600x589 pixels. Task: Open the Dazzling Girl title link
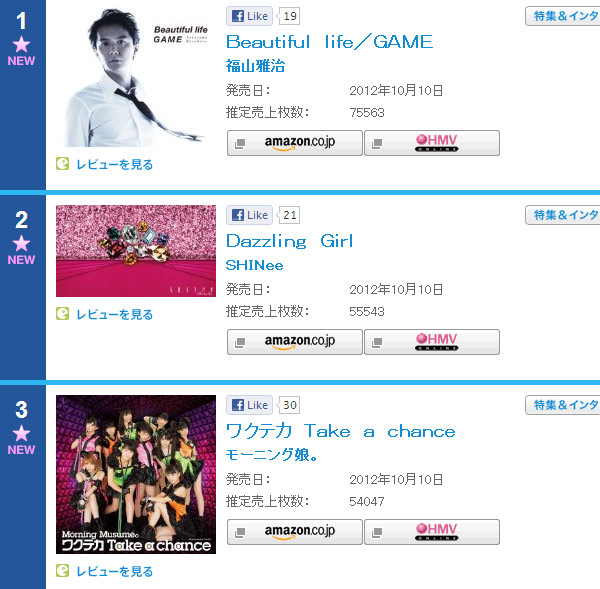point(289,241)
